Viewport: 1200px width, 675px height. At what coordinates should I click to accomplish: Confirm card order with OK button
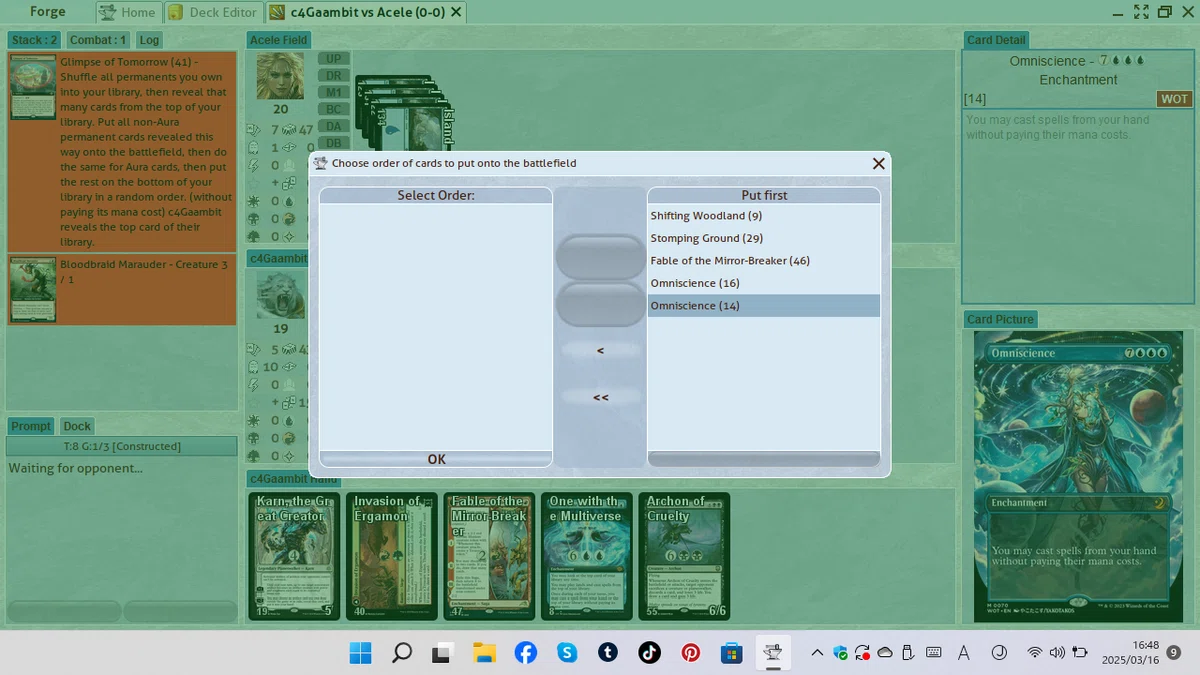(x=436, y=459)
